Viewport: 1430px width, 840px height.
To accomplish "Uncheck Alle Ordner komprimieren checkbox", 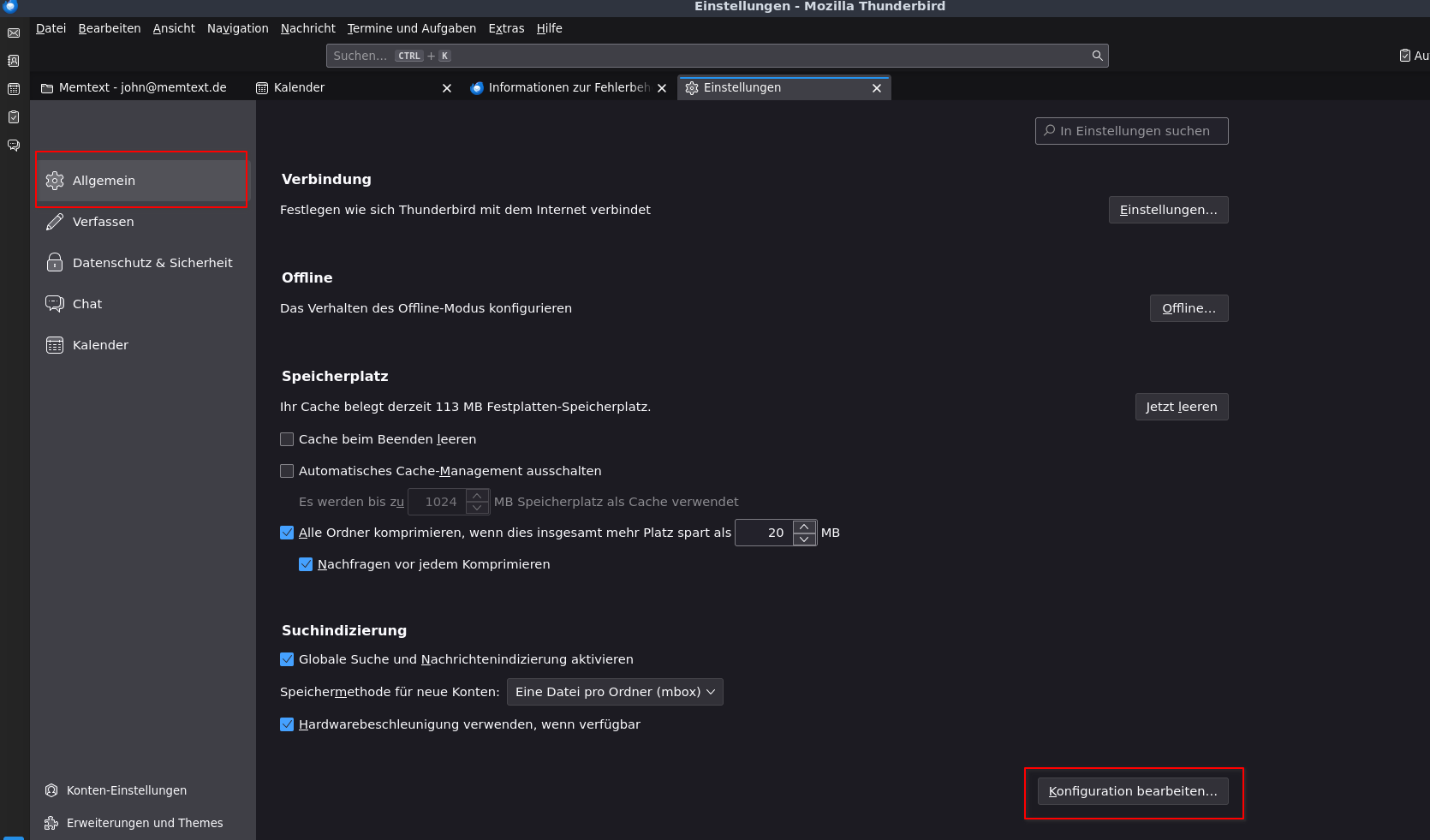I will (x=287, y=533).
